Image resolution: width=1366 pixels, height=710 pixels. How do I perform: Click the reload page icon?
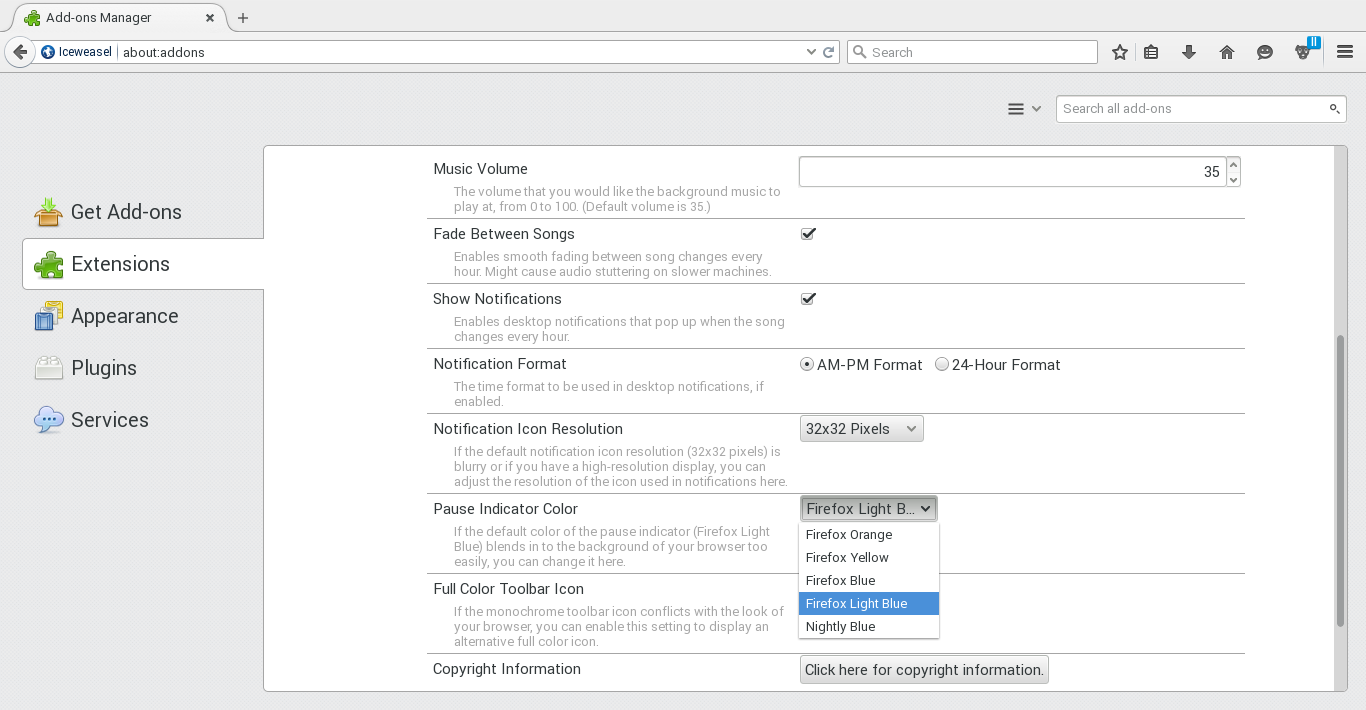tap(829, 52)
